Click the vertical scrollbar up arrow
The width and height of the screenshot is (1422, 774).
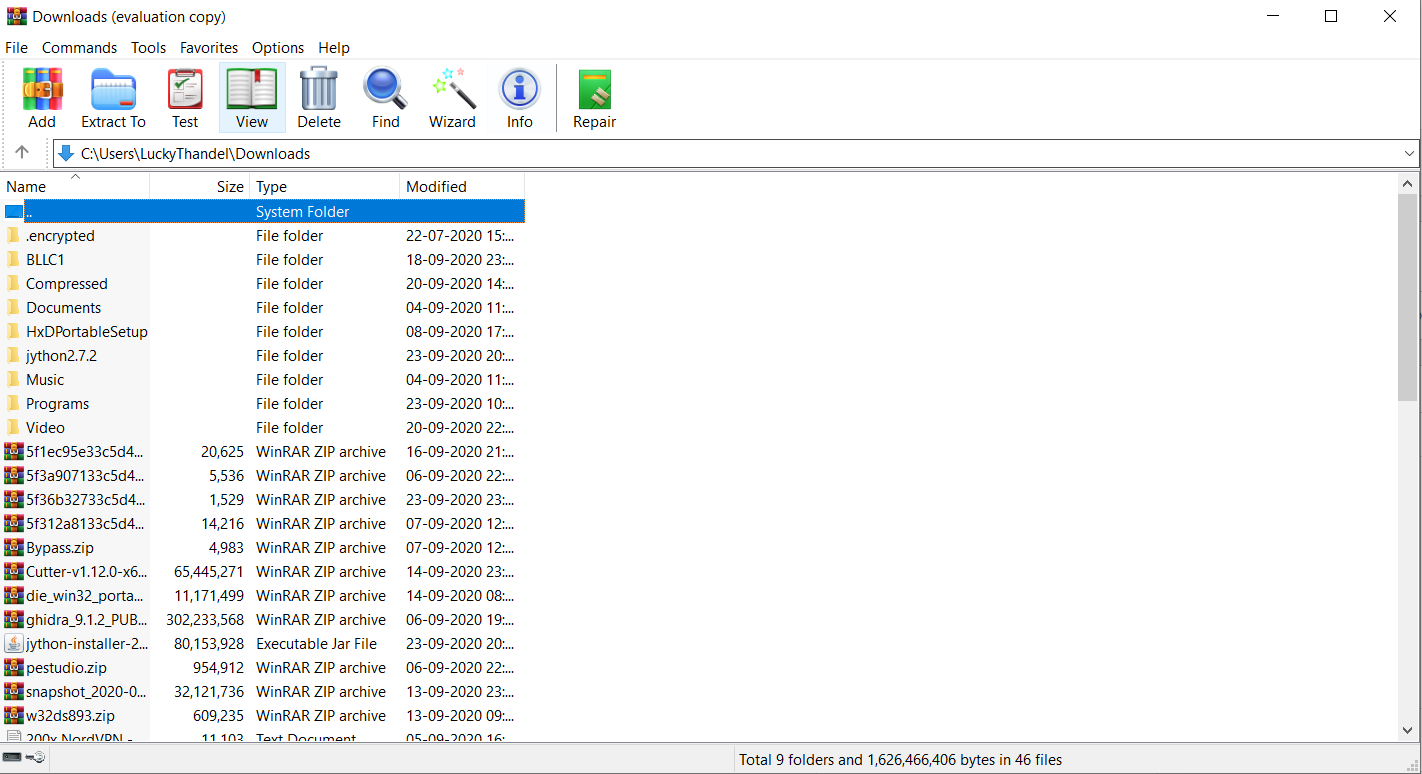pyautogui.click(x=1408, y=184)
